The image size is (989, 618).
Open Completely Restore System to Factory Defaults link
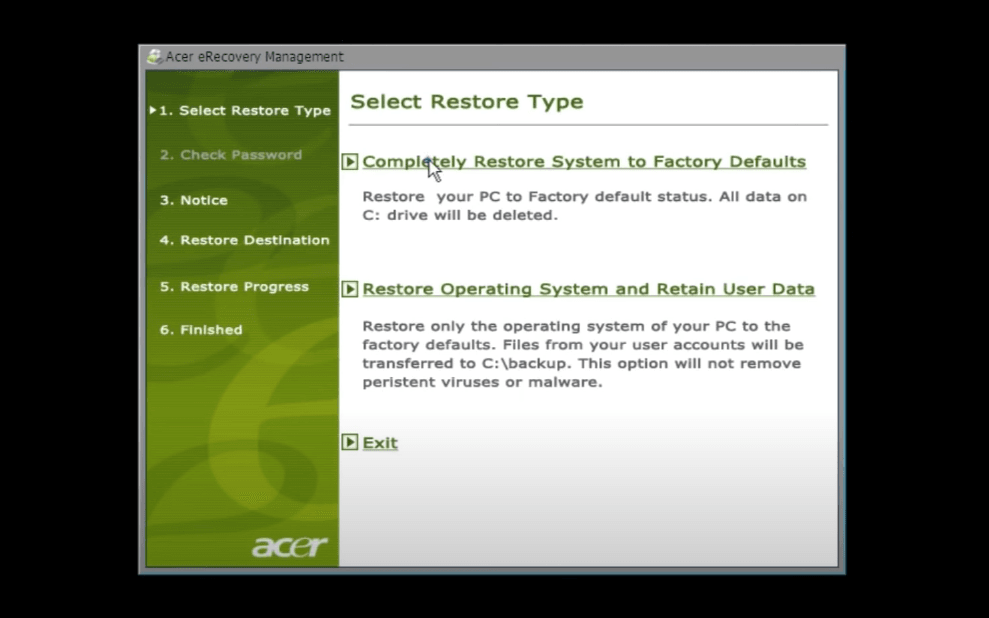click(x=584, y=161)
